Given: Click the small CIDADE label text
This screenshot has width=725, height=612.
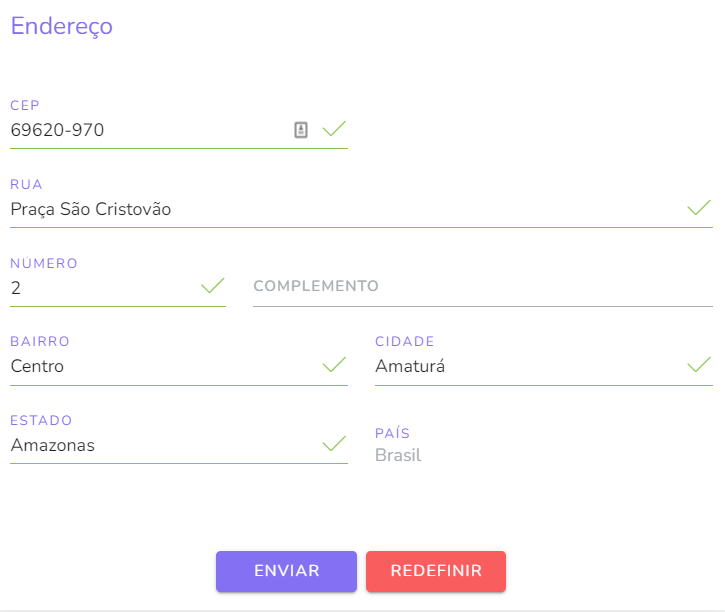Looking at the screenshot, I should tap(405, 342).
